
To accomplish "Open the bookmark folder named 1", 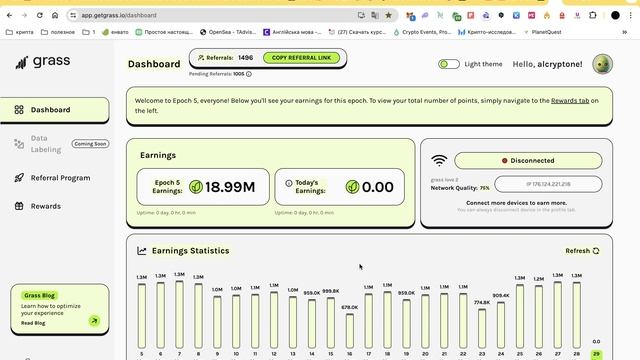I will 89,32.
